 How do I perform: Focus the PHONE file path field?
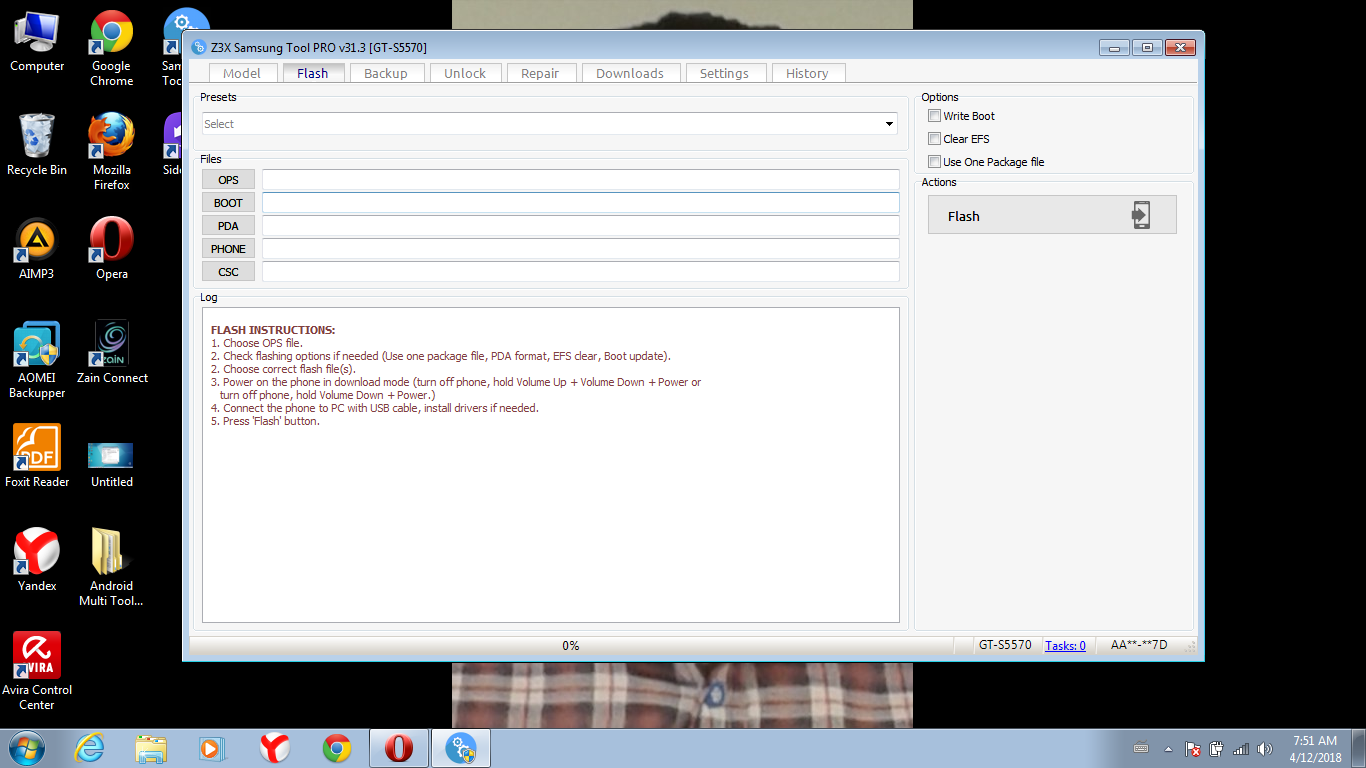(x=581, y=249)
